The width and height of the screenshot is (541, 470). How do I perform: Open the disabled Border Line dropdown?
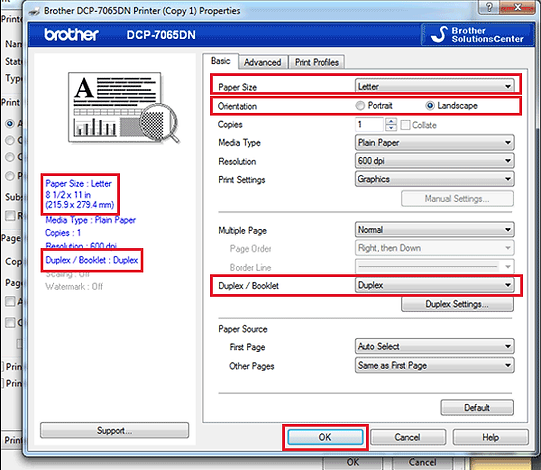434,266
